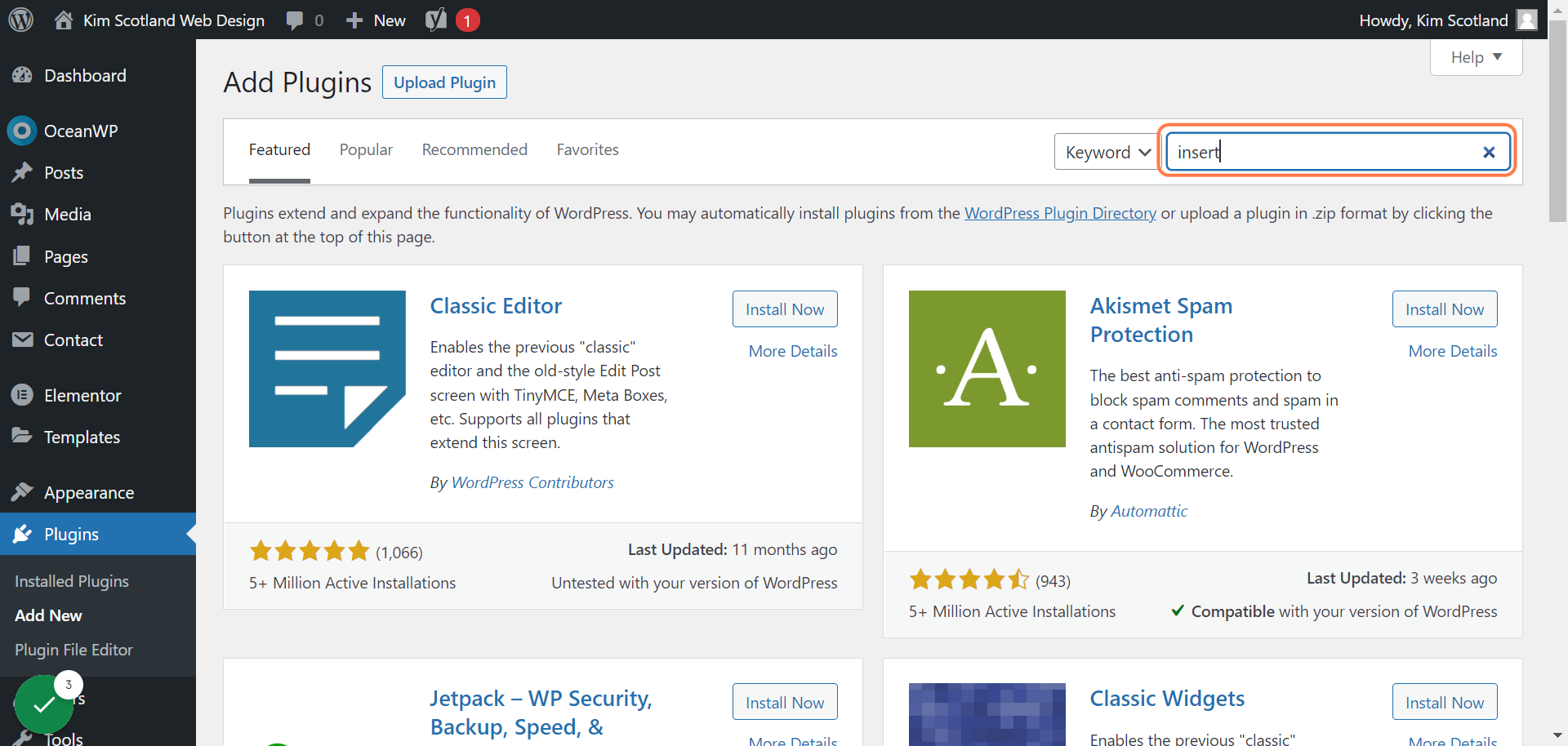This screenshot has height=746, width=1568.
Task: Install the Jetpack plugin
Action: click(x=785, y=702)
